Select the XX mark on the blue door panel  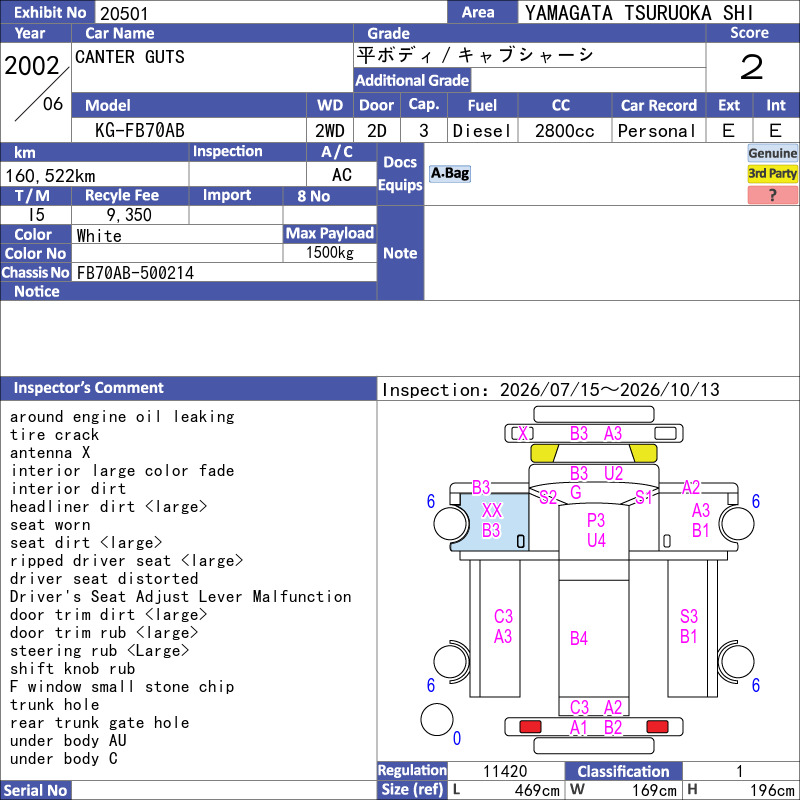point(492,510)
